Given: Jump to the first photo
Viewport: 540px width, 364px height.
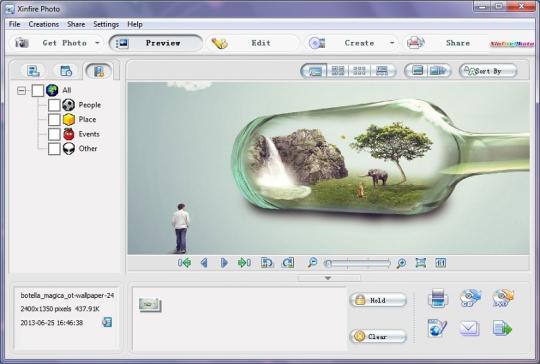Looking at the screenshot, I should (185, 263).
